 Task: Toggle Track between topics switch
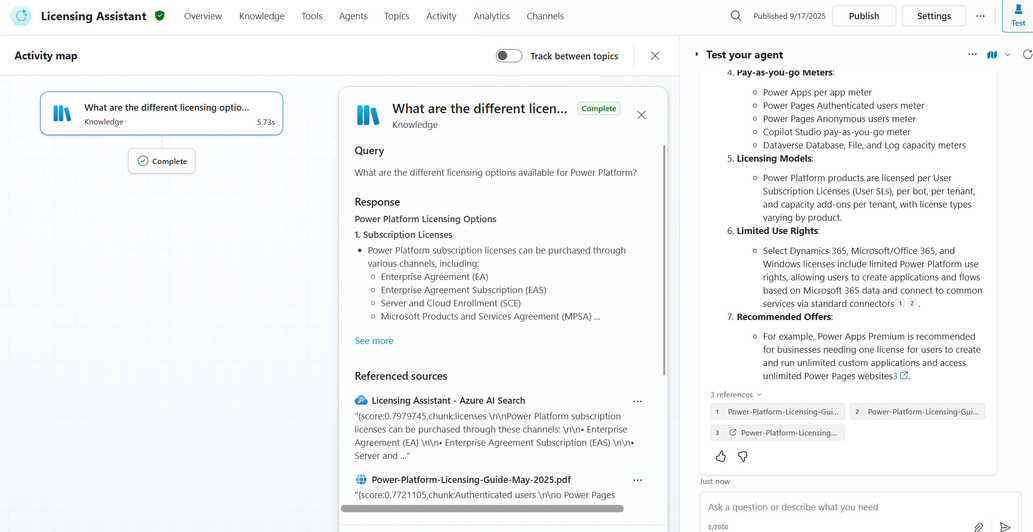click(509, 56)
